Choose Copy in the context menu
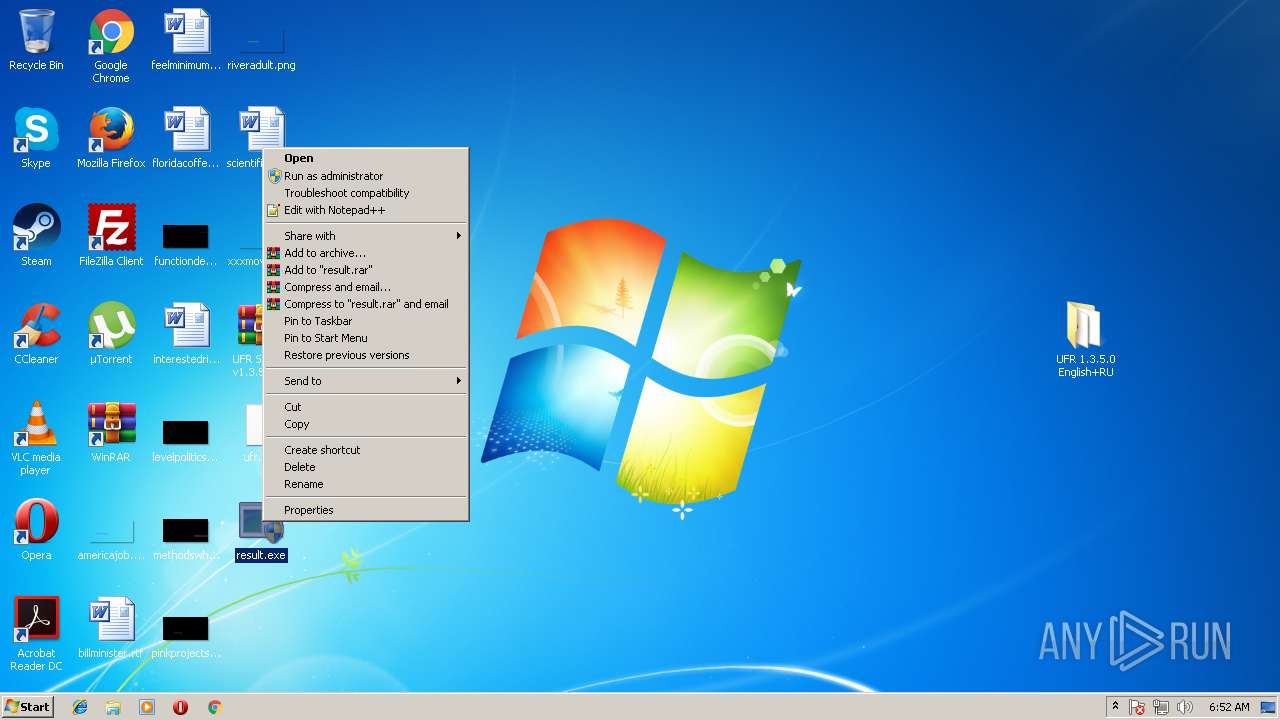Screen dimensions: 1280x720 (x=366, y=424)
